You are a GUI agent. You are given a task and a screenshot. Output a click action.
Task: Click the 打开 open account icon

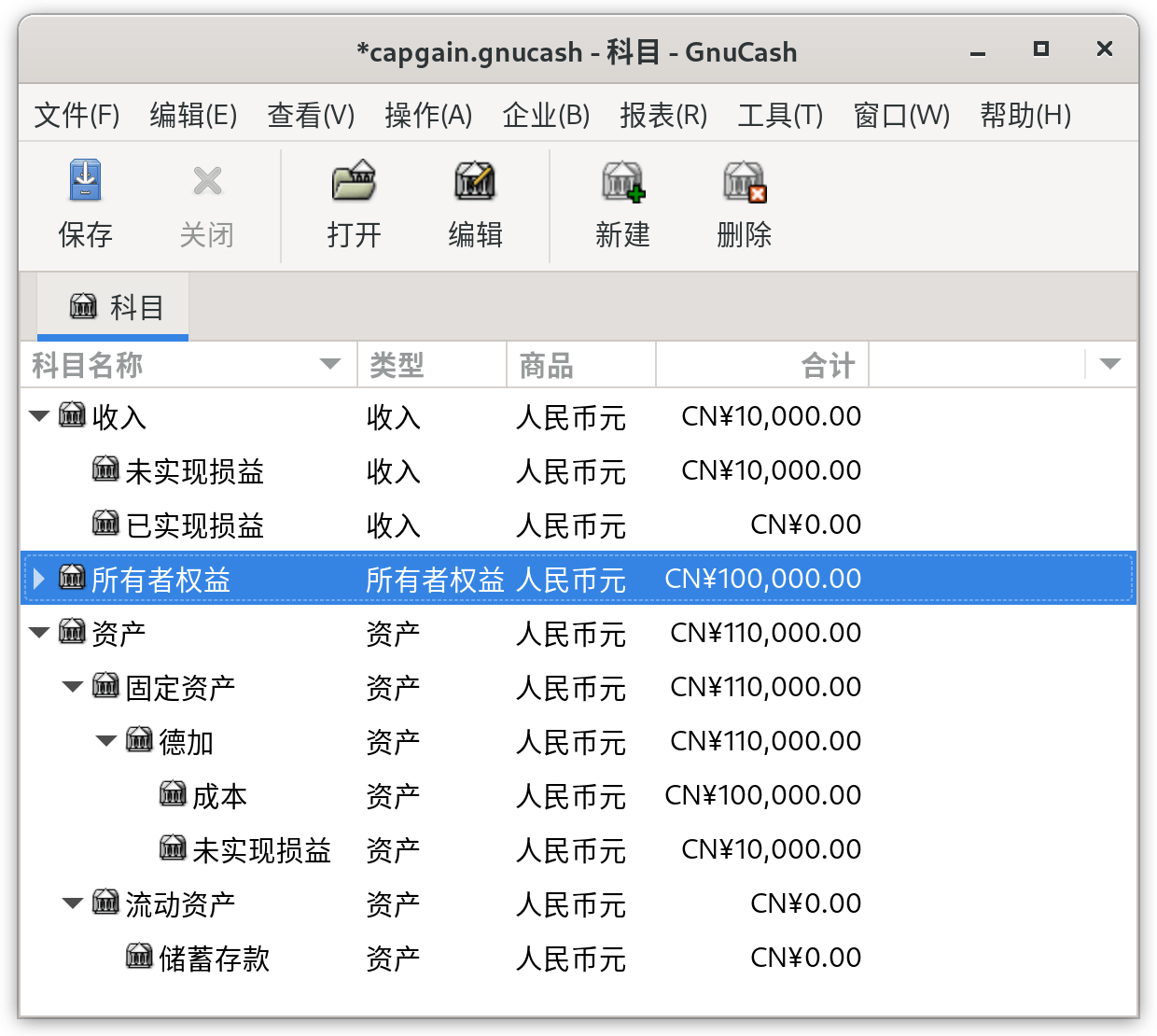[354, 180]
